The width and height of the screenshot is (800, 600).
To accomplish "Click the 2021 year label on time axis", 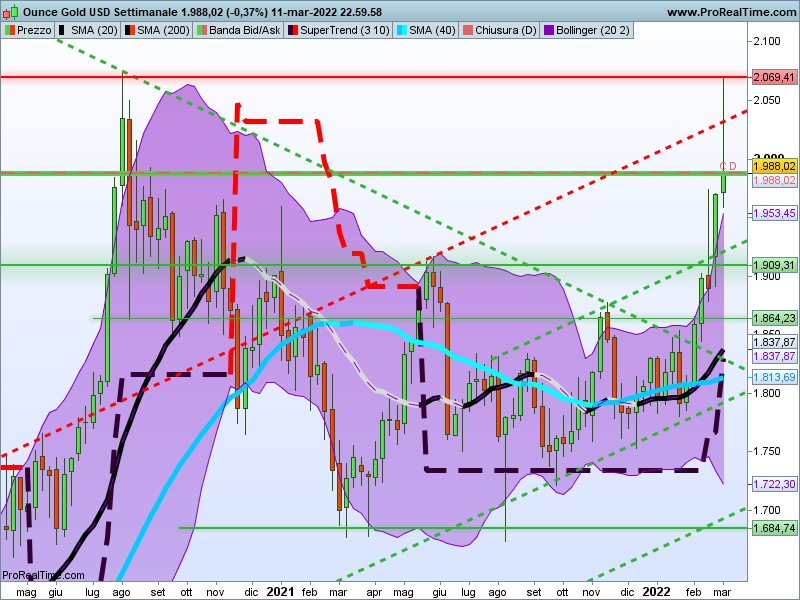I will coord(280,592).
